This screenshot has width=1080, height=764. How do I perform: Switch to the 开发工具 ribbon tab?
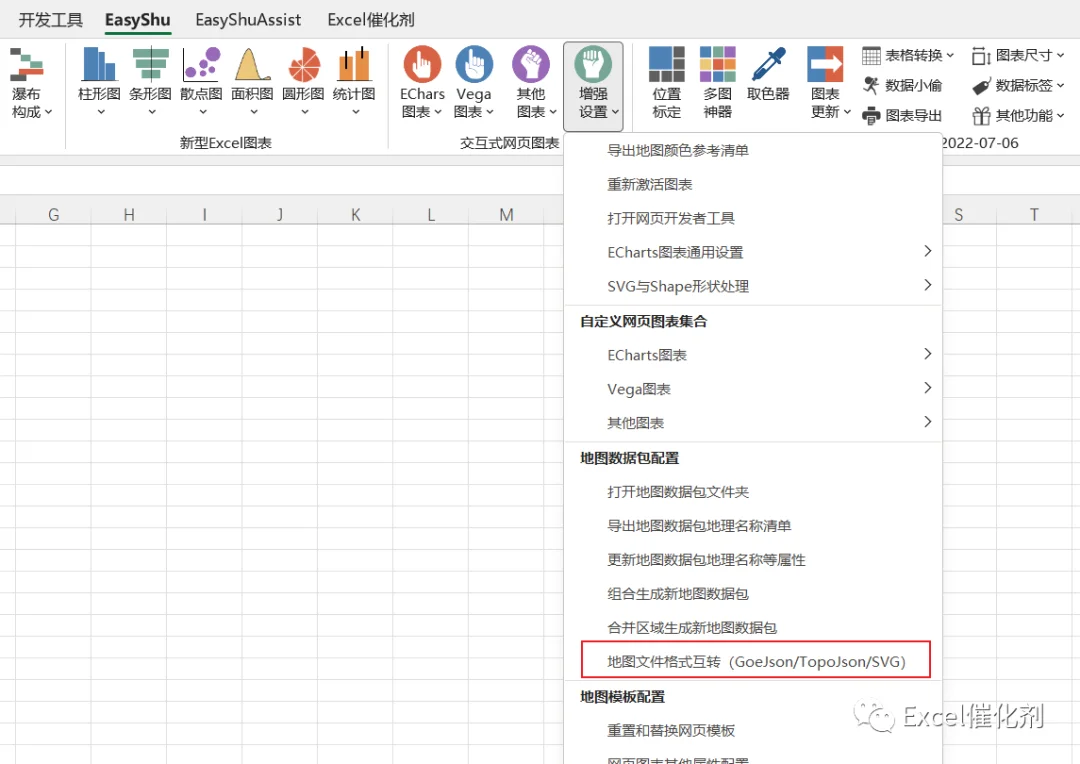[50, 20]
